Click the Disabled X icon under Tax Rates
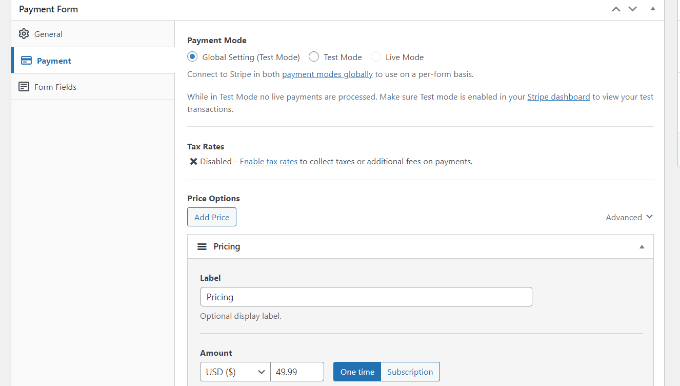This screenshot has height=386, width=680. 193,161
